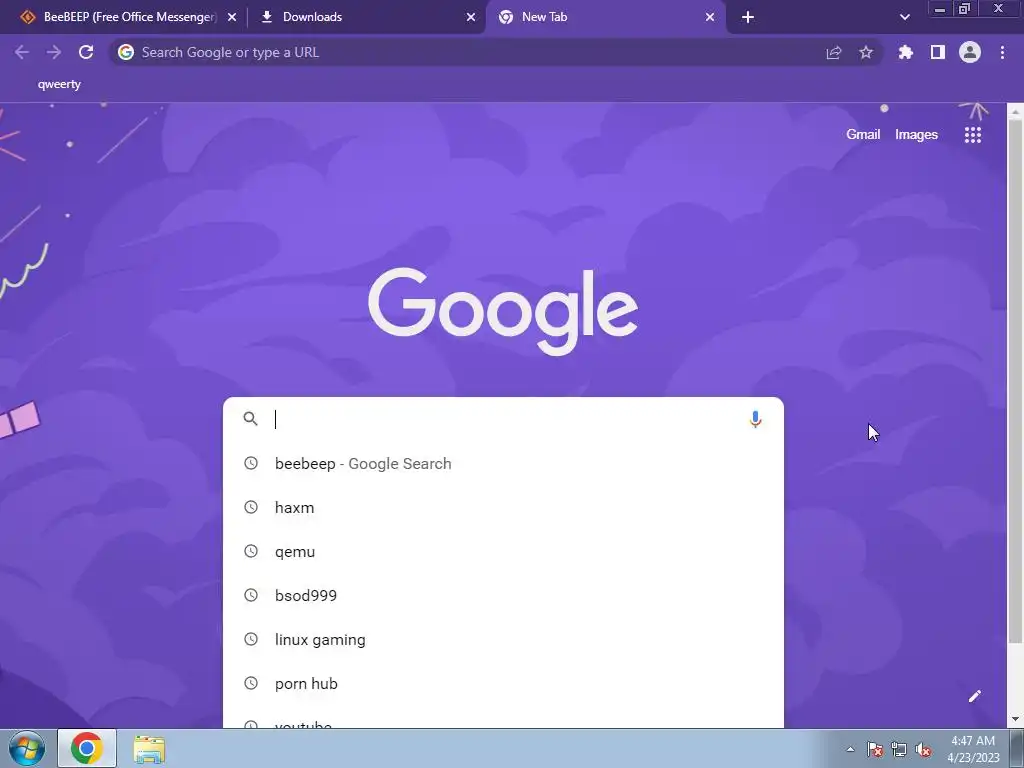
Task: Open Chrome's three-dot menu
Action: coord(1002,52)
